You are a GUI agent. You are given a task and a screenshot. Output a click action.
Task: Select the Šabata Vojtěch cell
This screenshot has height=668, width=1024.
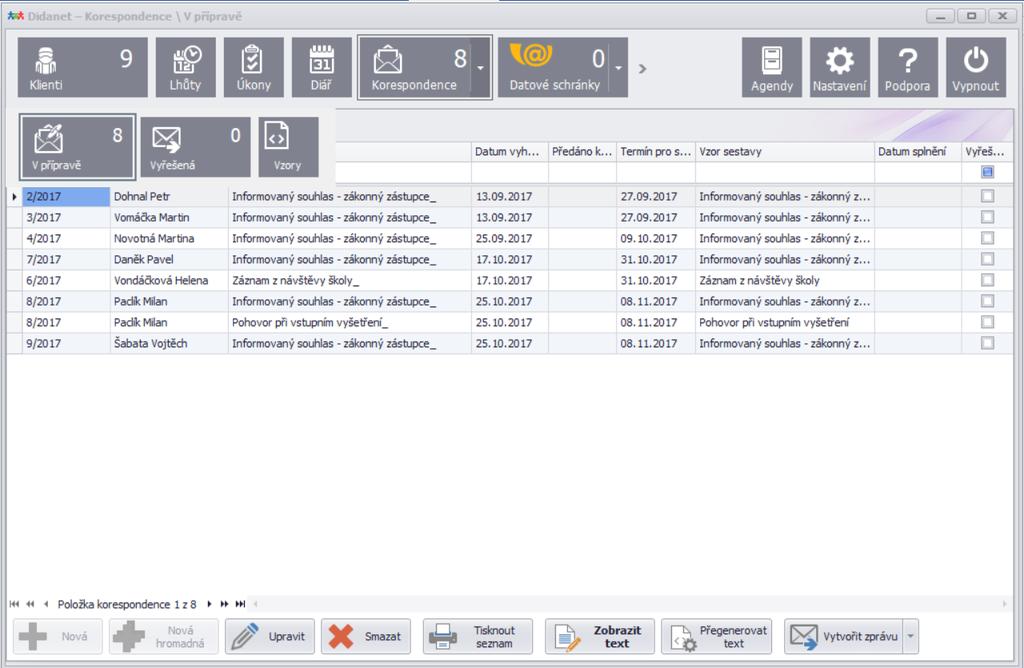tap(169, 343)
